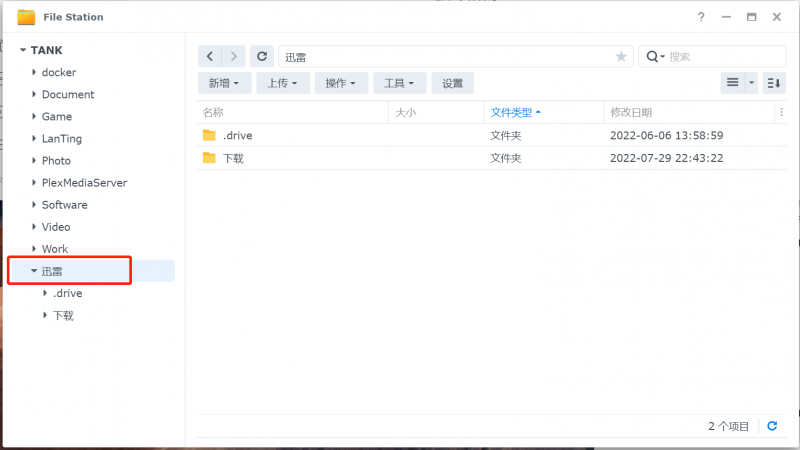Open the search magnifier options

[x=655, y=57]
